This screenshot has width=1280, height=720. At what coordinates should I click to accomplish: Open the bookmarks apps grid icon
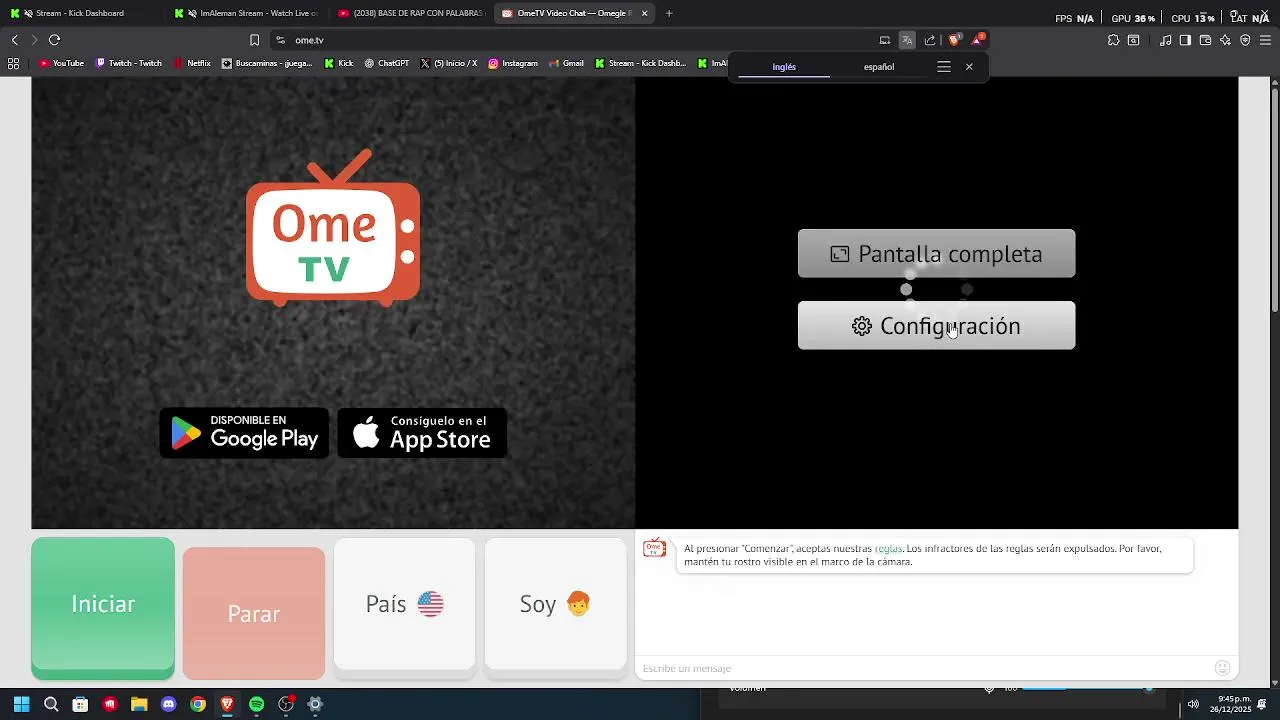click(13, 63)
